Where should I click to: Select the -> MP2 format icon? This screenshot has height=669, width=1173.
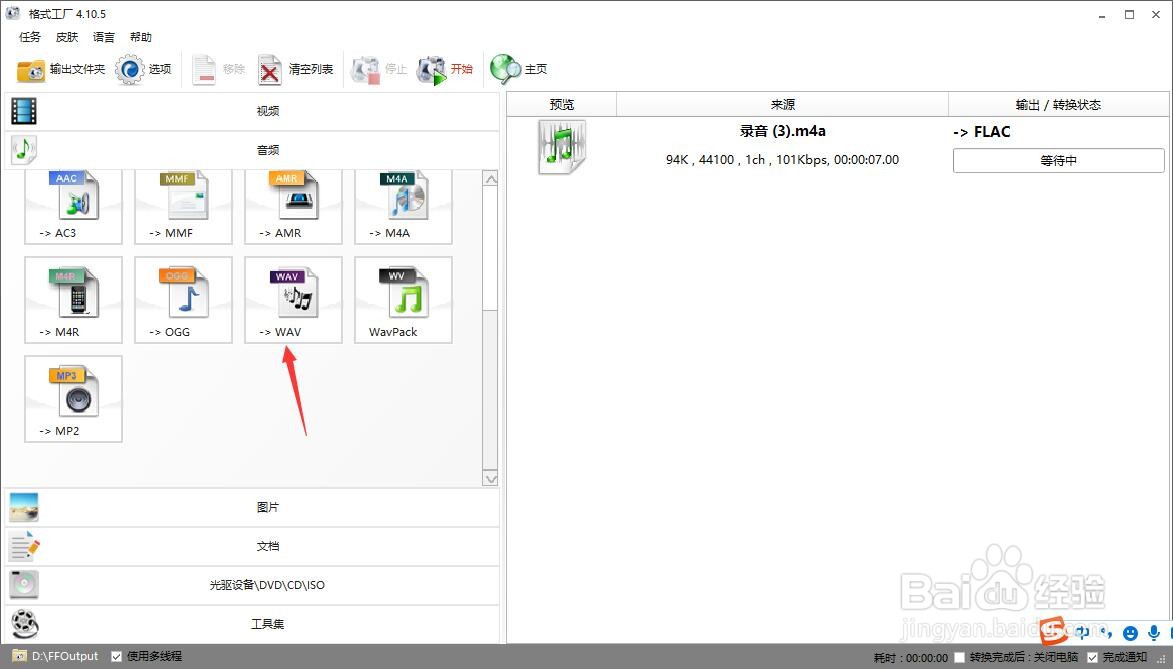click(x=73, y=399)
